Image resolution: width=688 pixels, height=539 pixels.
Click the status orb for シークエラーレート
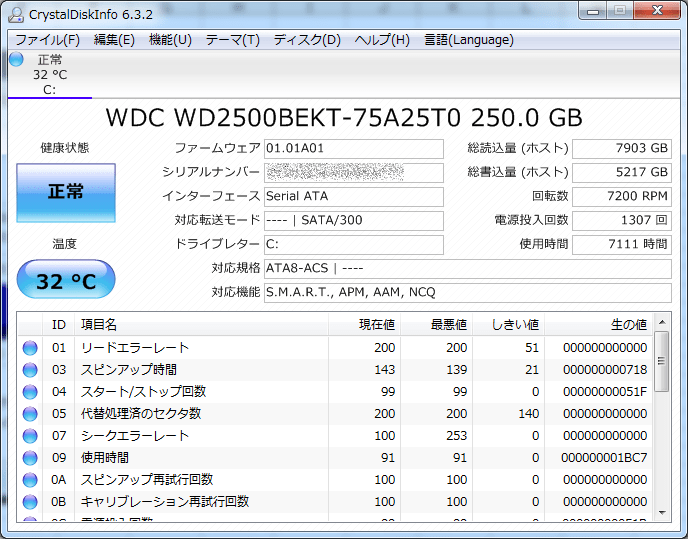[30, 436]
